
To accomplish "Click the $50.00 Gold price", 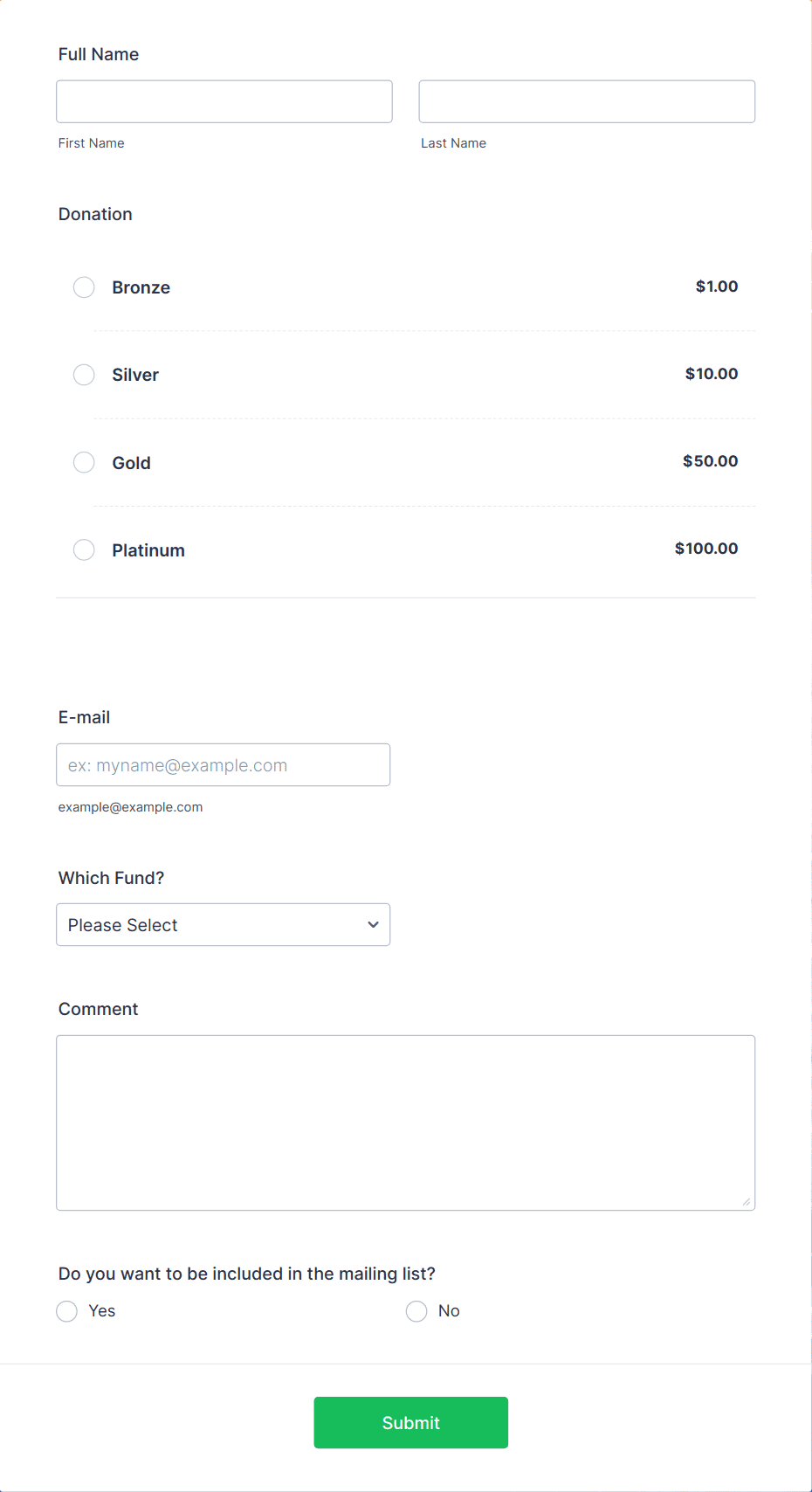I will [711, 461].
